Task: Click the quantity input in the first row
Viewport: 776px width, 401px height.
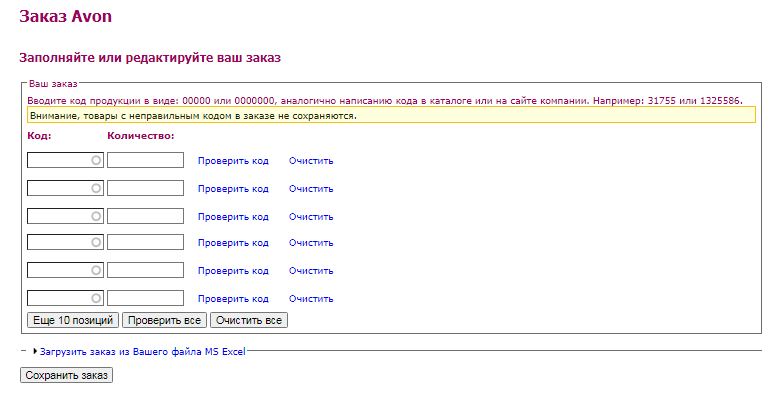Action: [x=146, y=160]
